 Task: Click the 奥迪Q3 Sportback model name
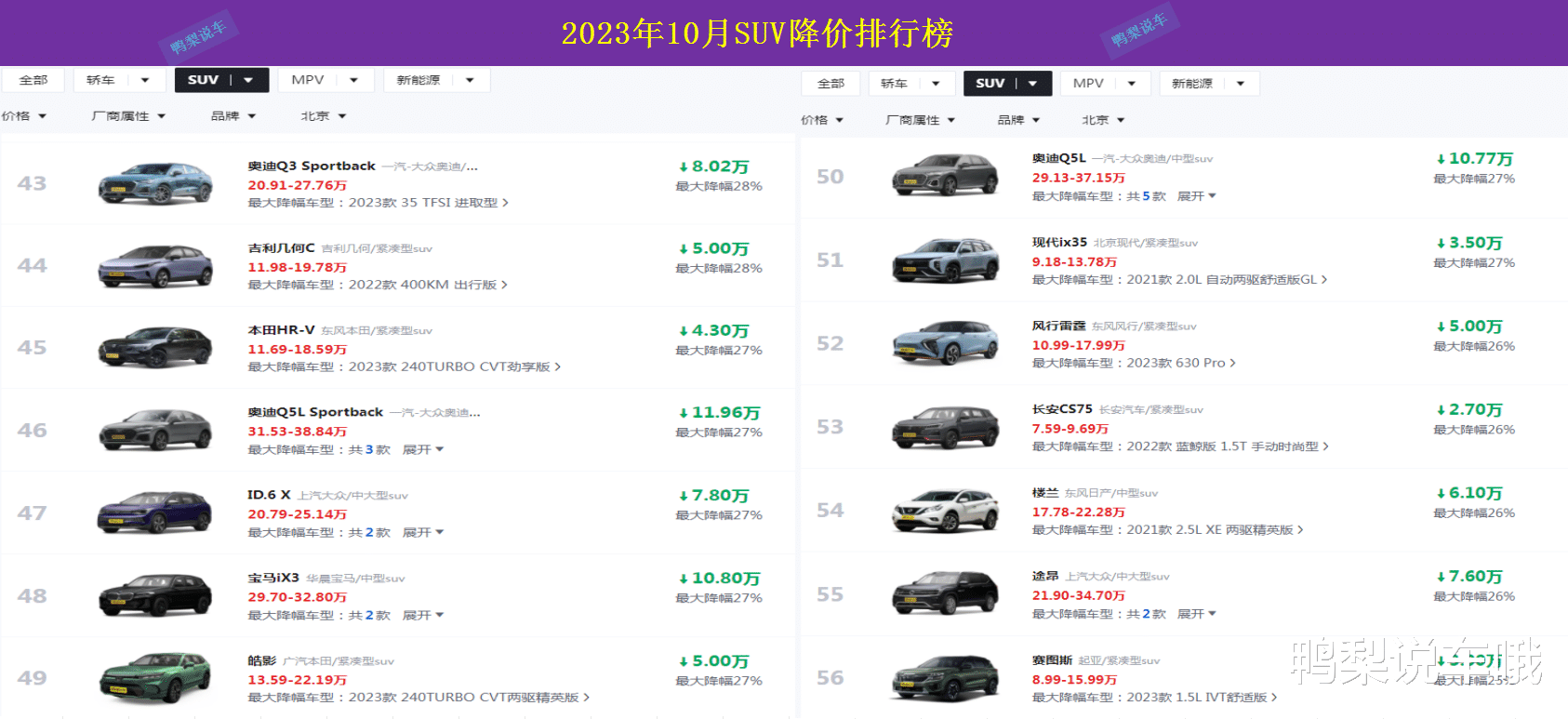click(x=312, y=166)
